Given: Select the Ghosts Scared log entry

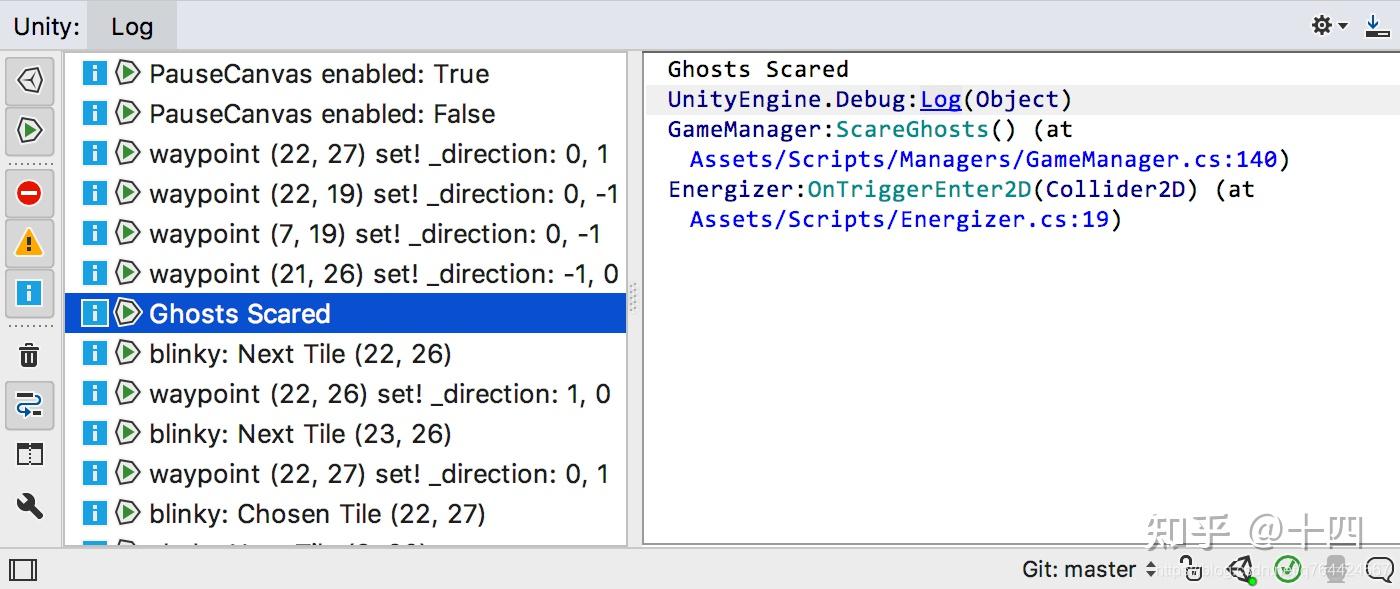Looking at the screenshot, I should click(x=240, y=313).
